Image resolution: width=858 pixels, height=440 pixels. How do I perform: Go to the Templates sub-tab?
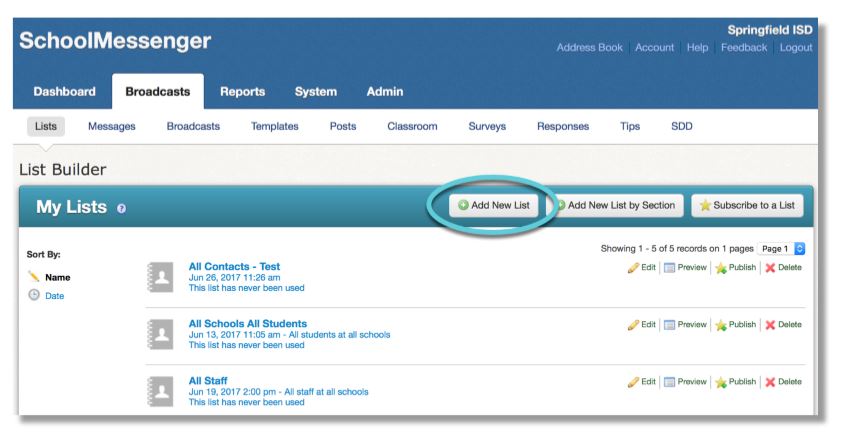point(275,126)
